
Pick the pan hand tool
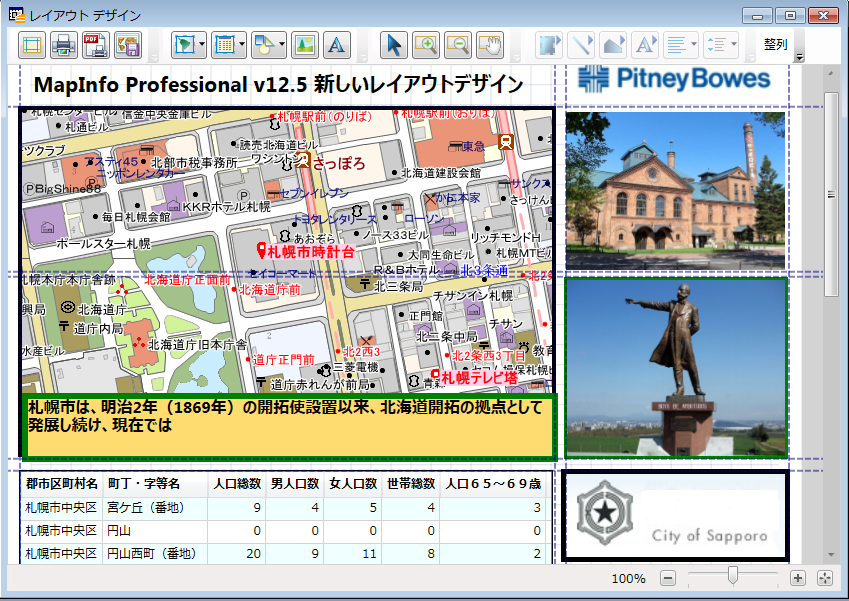tap(490, 45)
